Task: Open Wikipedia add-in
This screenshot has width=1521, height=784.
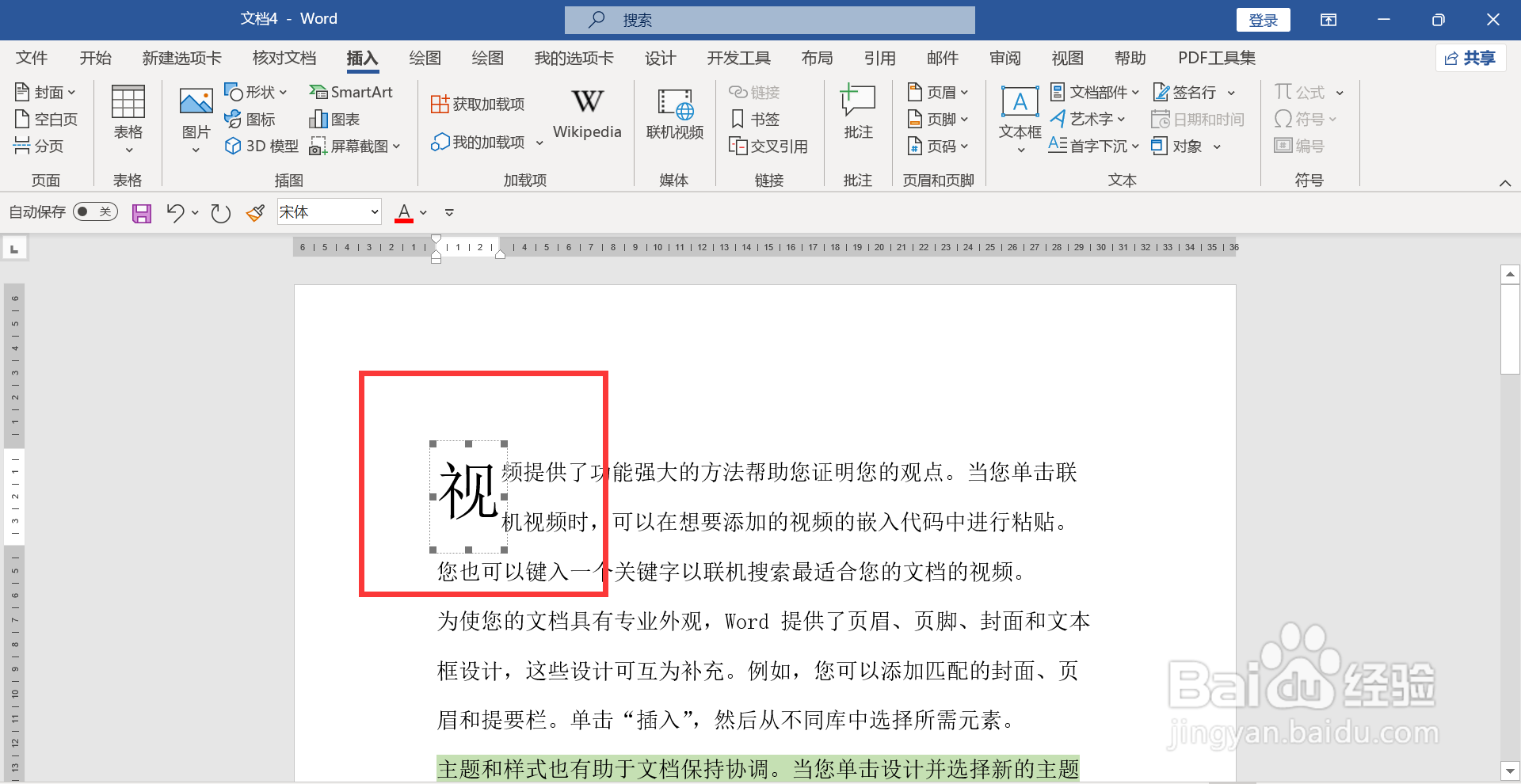Action: pos(587,112)
